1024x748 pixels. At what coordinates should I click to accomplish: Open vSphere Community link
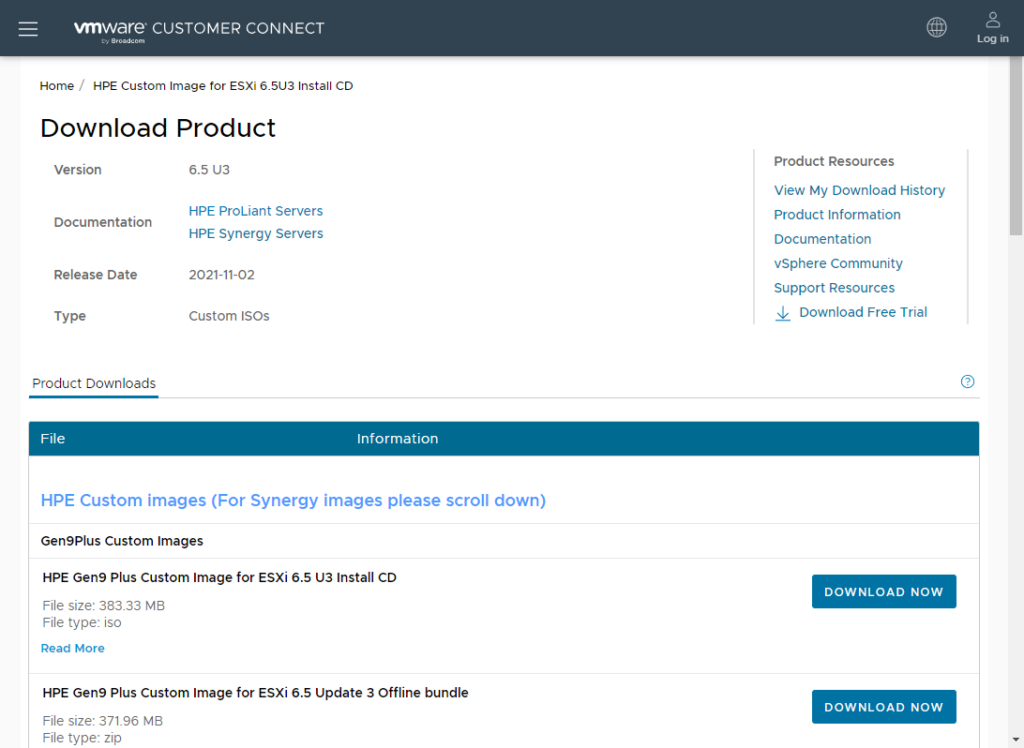tap(838, 263)
